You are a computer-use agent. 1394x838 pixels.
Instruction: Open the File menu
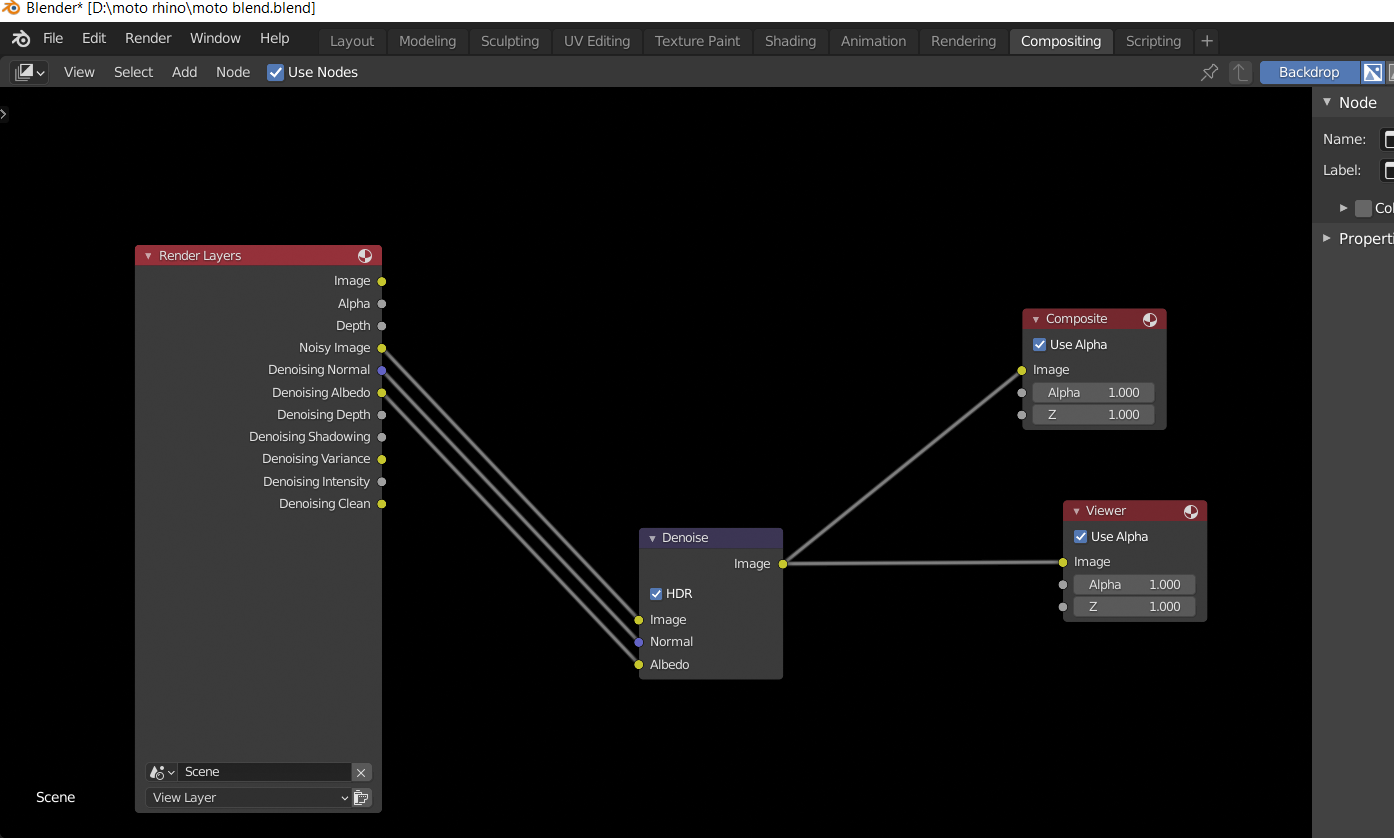point(53,39)
